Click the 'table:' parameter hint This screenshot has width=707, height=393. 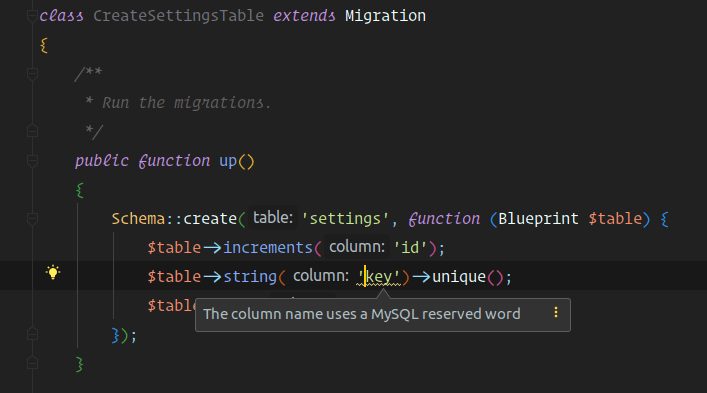273,218
